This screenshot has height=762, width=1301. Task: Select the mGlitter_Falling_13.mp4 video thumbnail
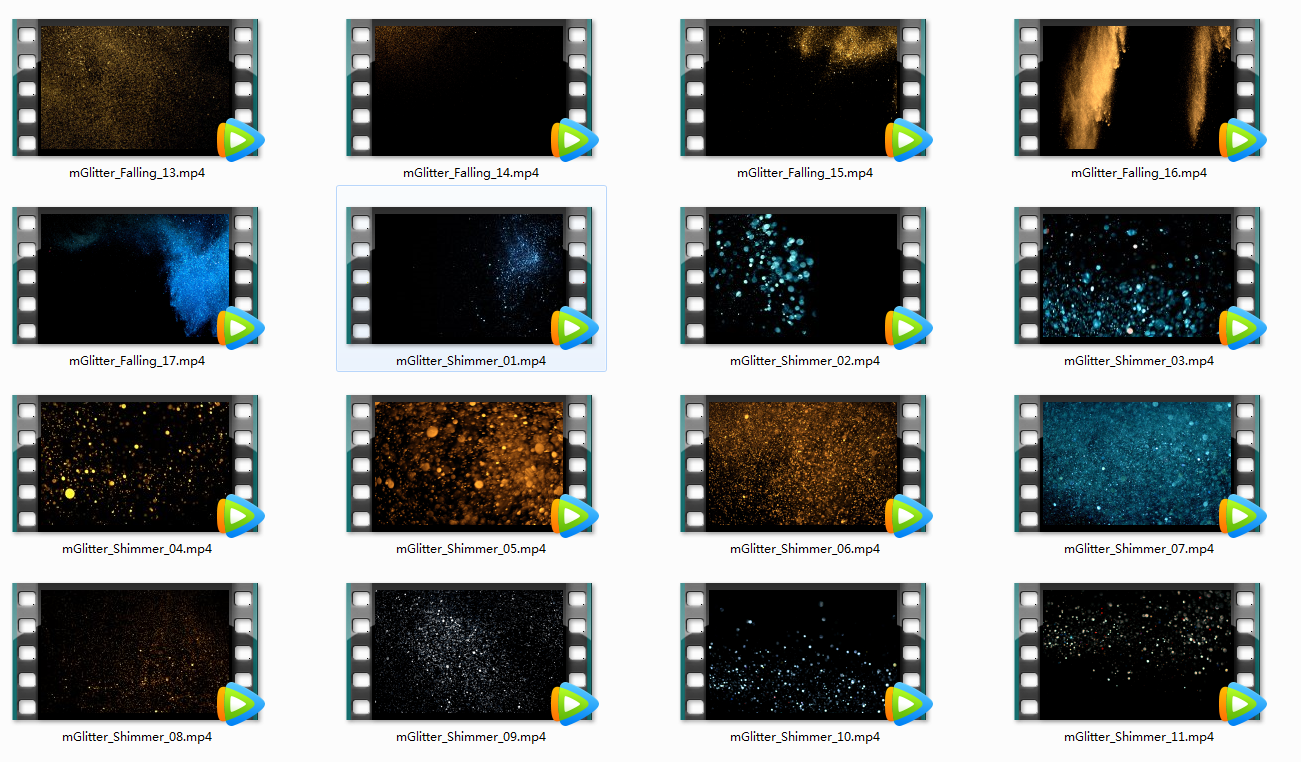click(136, 88)
